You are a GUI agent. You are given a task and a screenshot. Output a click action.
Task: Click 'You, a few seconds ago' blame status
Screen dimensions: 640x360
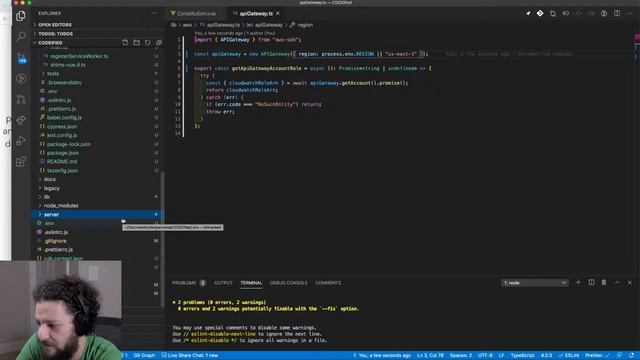click(x=381, y=356)
